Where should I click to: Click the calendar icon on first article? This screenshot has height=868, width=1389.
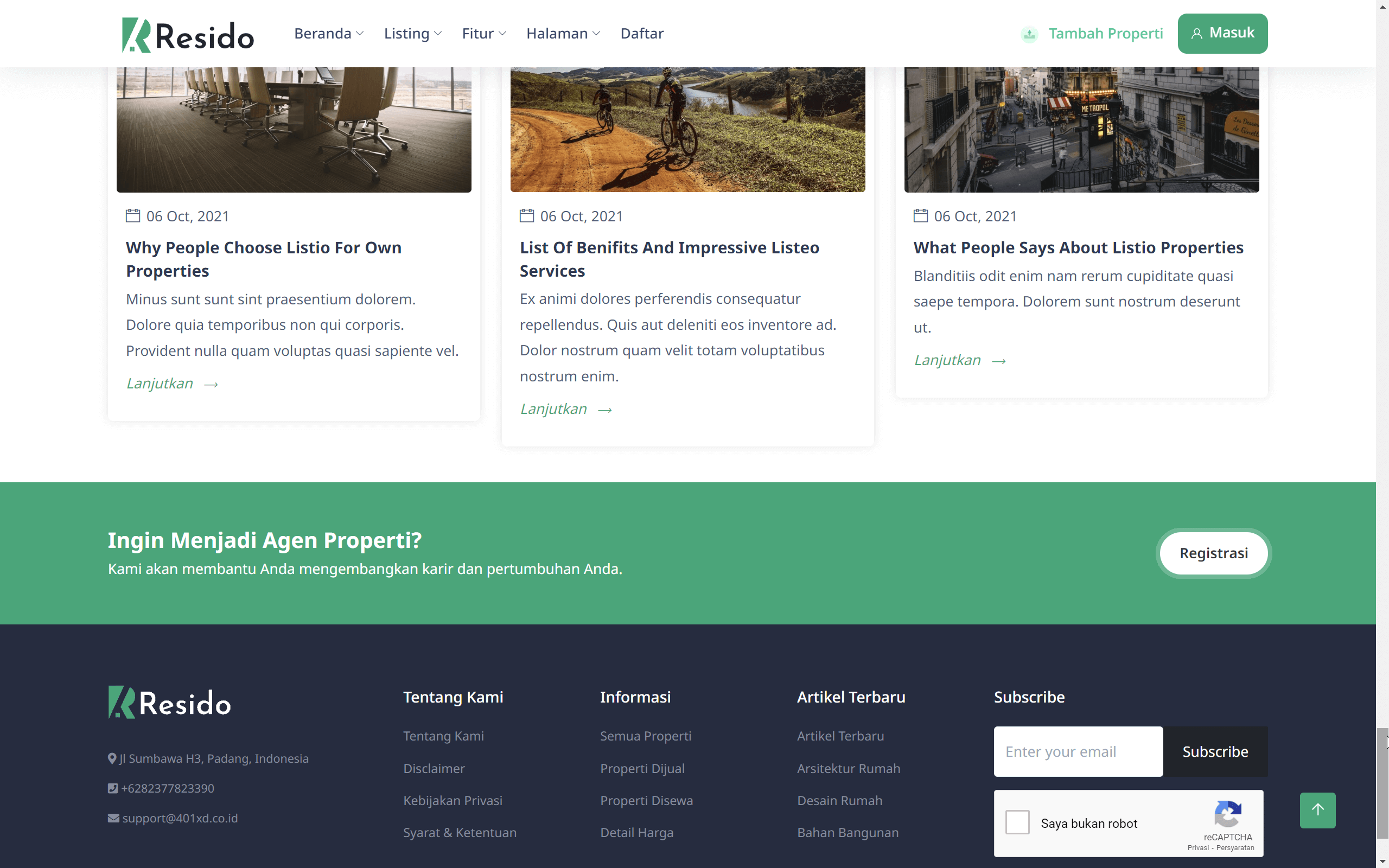click(132, 216)
